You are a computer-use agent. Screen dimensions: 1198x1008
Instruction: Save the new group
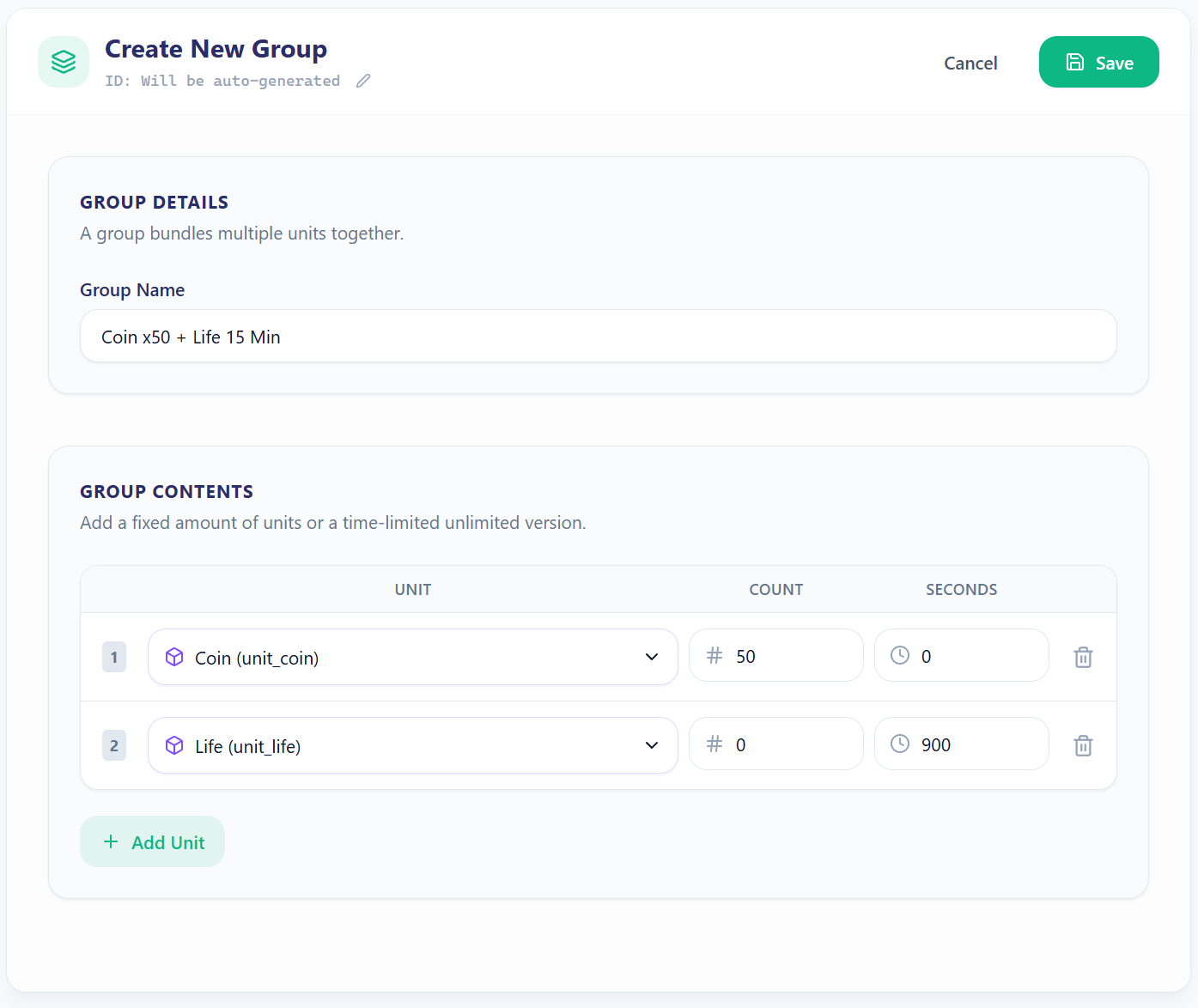[1098, 62]
